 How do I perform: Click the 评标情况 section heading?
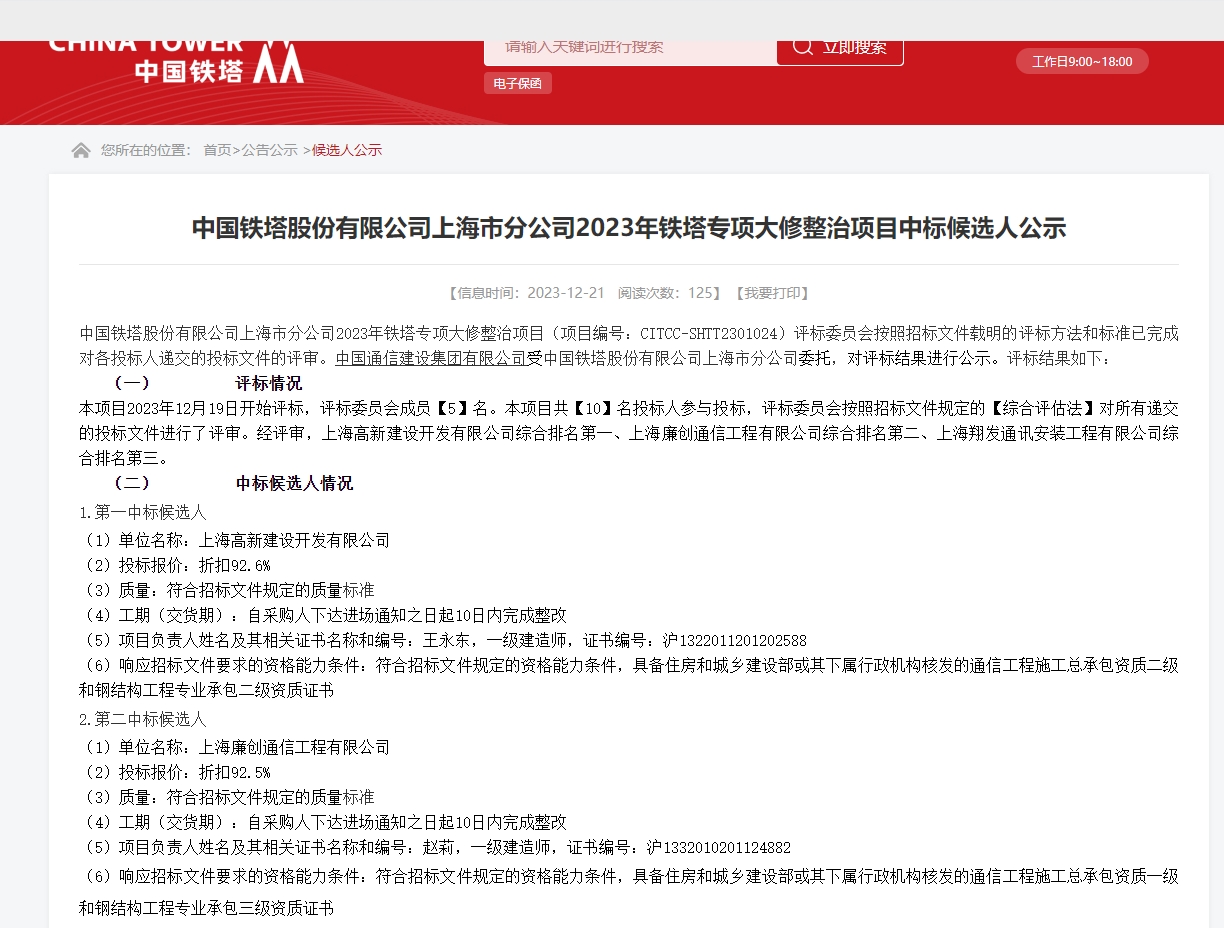tap(268, 383)
